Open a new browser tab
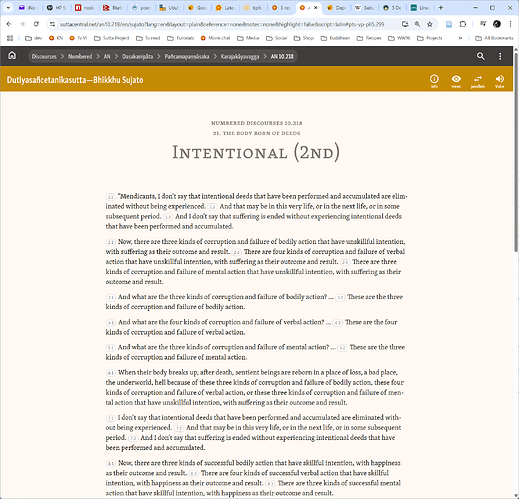This screenshot has height=499, width=519. [x=441, y=8]
